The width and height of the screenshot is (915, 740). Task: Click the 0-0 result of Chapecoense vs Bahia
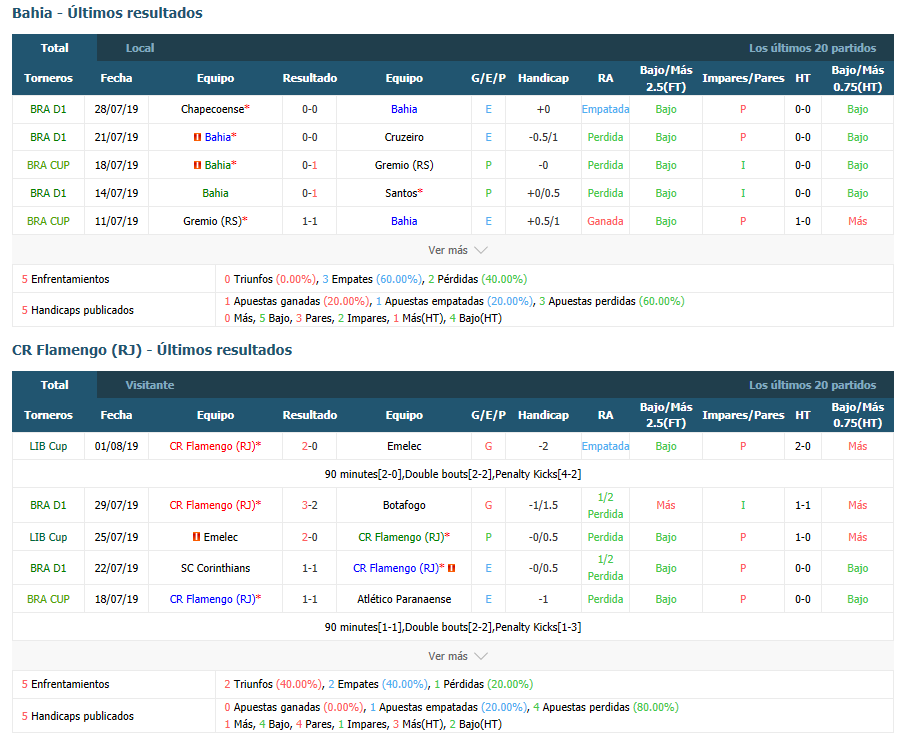point(309,109)
